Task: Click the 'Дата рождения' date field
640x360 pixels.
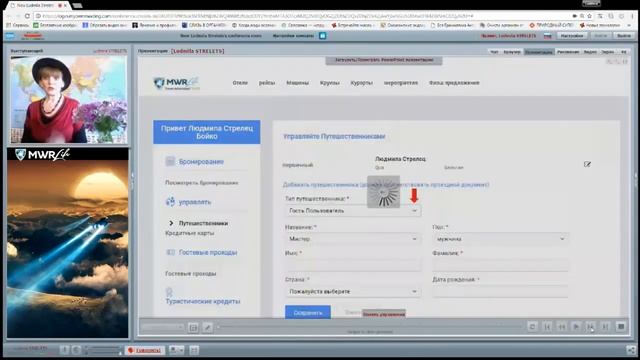Action: pos(500,291)
